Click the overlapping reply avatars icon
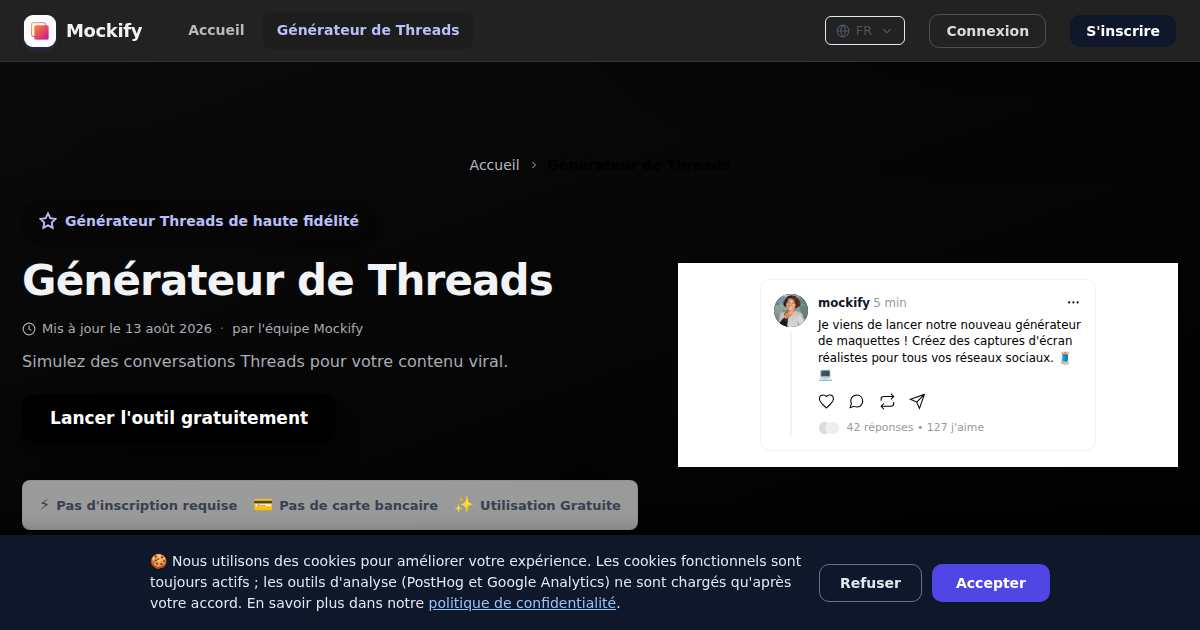The width and height of the screenshot is (1200, 630). [x=829, y=427]
